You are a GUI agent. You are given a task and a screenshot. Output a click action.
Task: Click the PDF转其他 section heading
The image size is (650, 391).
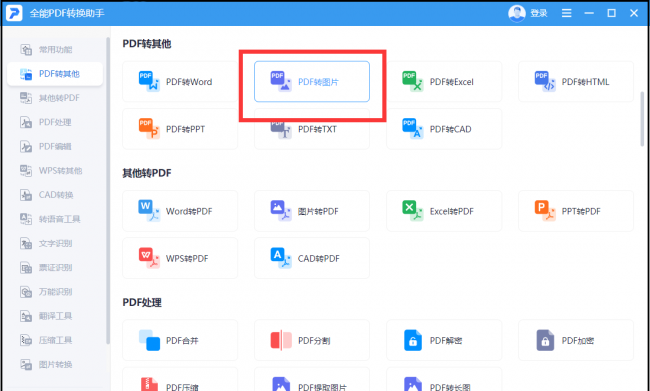tap(147, 44)
